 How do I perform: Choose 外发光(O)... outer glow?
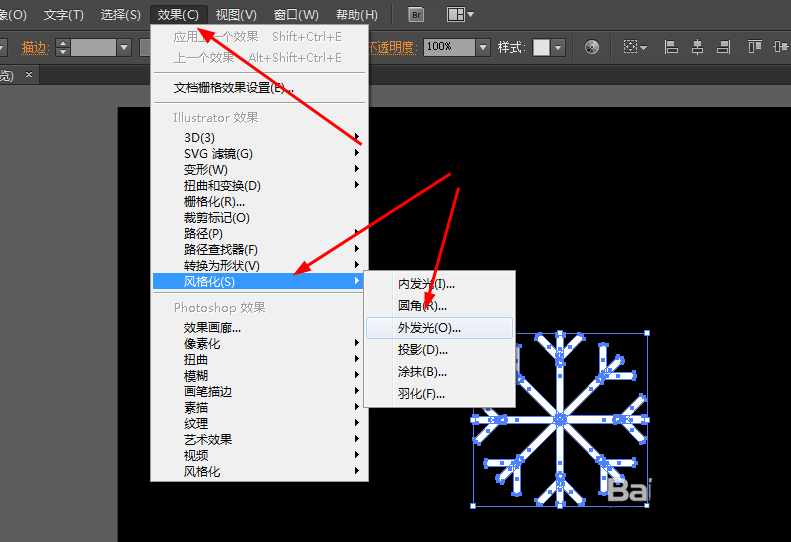[x=439, y=328]
